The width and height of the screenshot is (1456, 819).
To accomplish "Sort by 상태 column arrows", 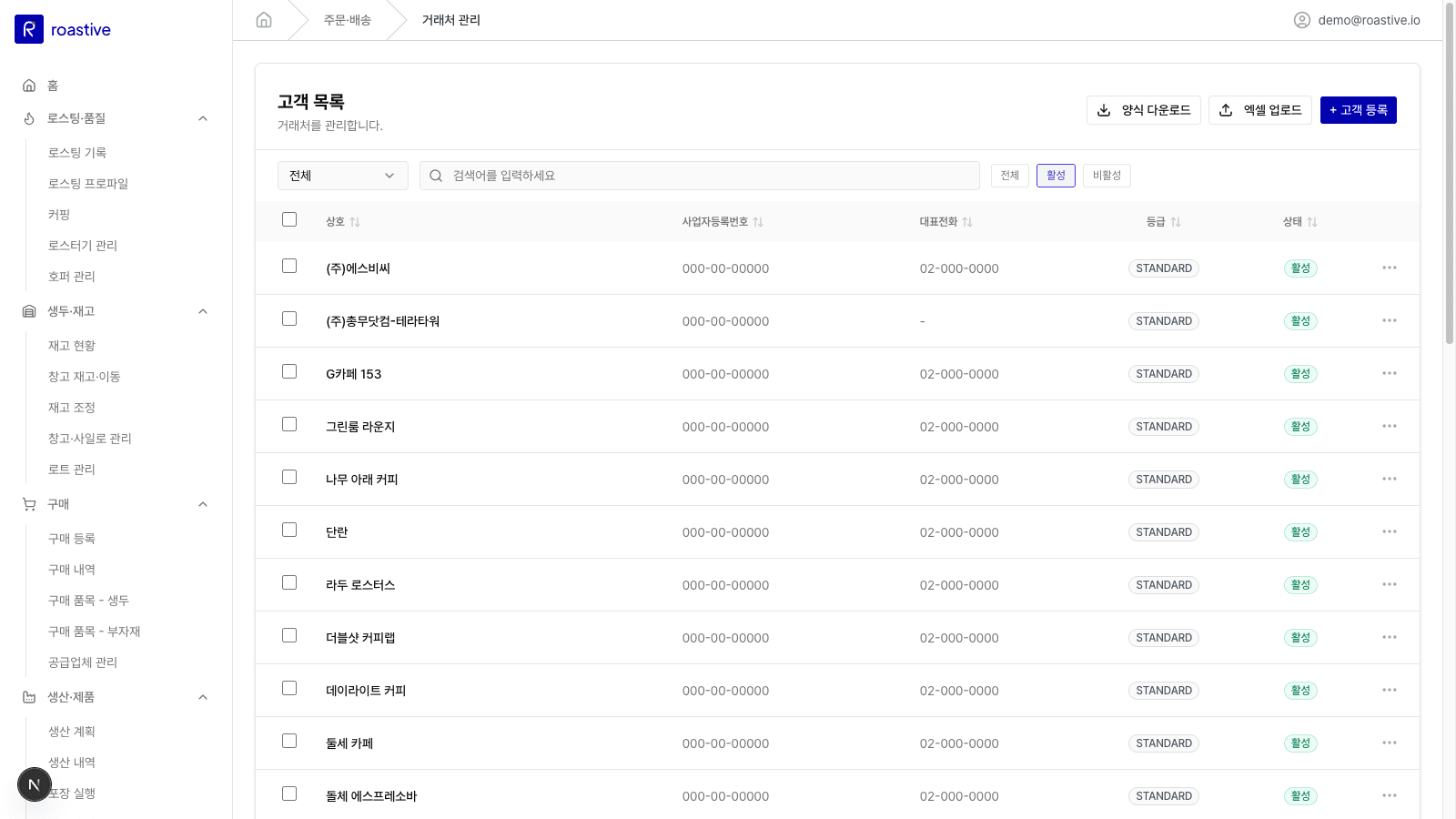I will pos(1312,222).
